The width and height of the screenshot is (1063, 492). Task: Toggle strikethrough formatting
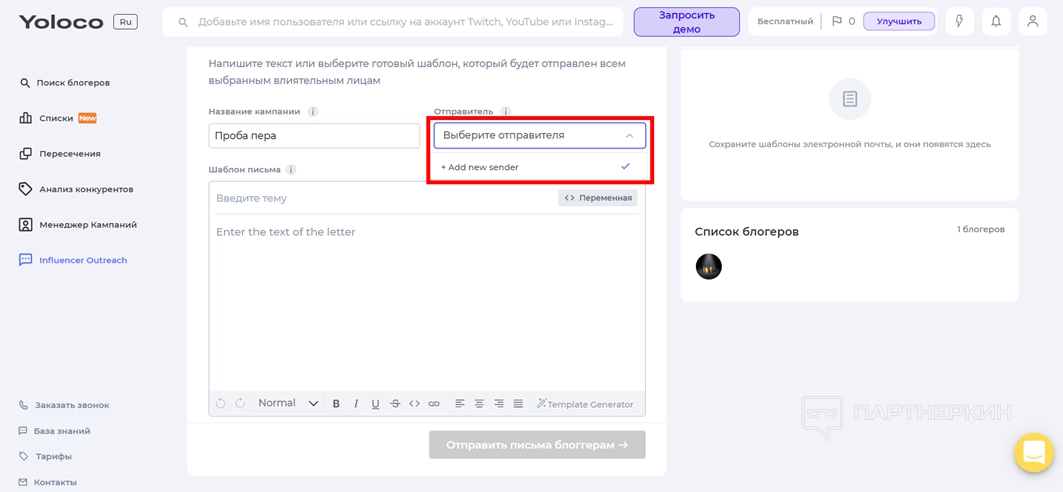tap(395, 404)
